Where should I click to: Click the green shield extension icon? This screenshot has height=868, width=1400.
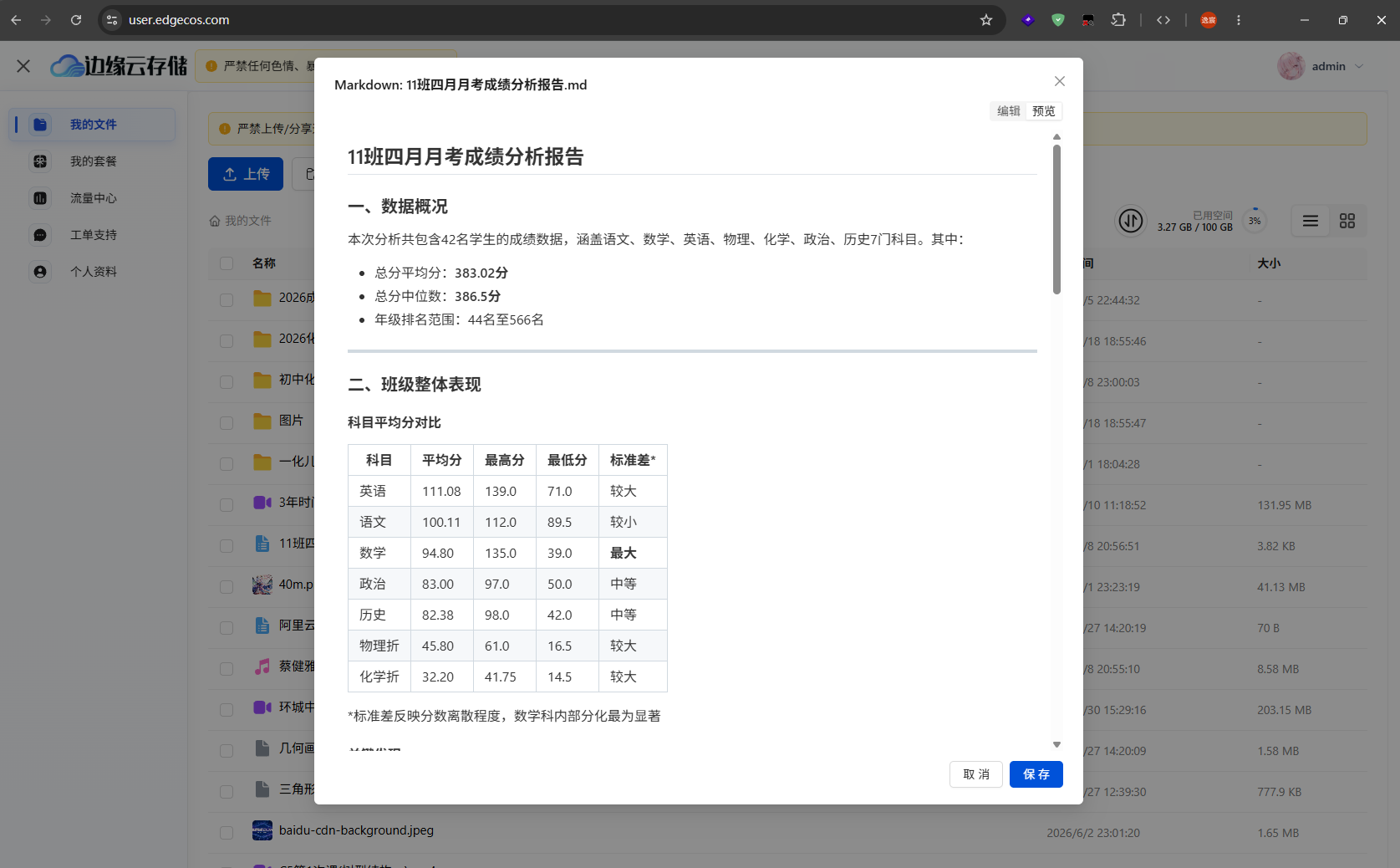[1058, 20]
